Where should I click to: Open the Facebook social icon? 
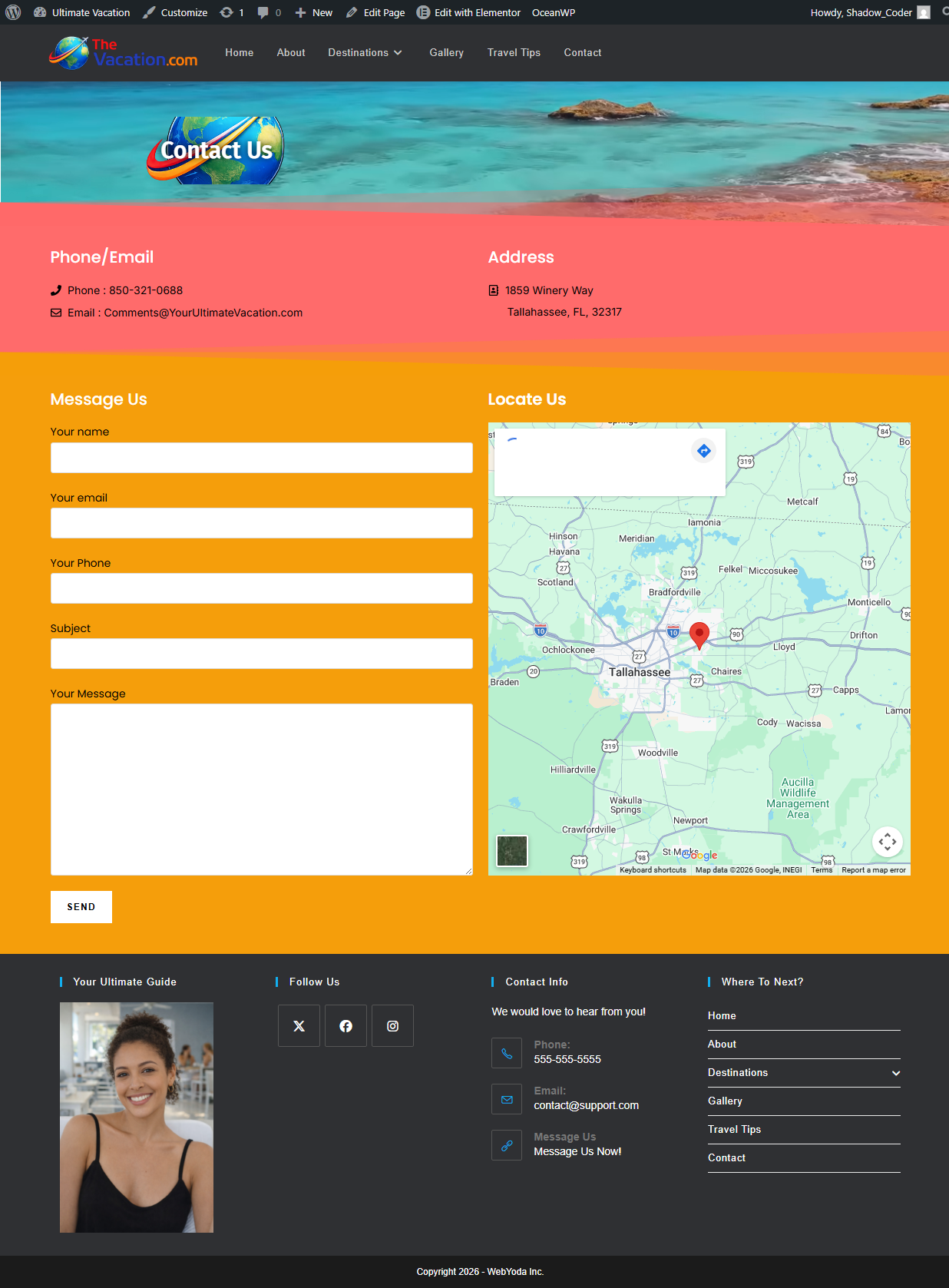pyautogui.click(x=346, y=1026)
